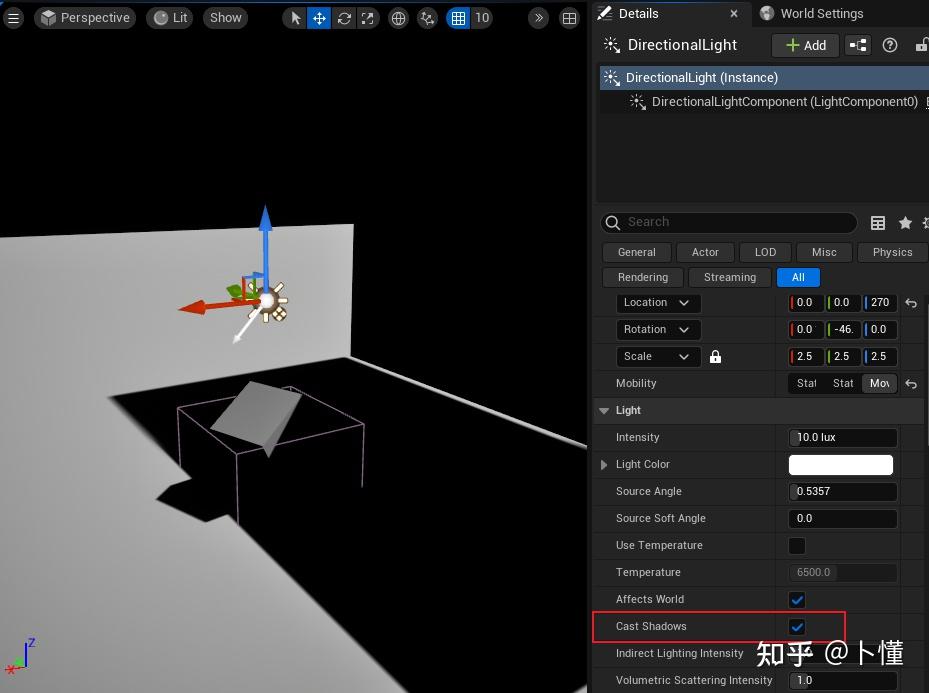The height and width of the screenshot is (693, 929).
Task: Click the white Light Color swatch
Action: (x=840, y=464)
